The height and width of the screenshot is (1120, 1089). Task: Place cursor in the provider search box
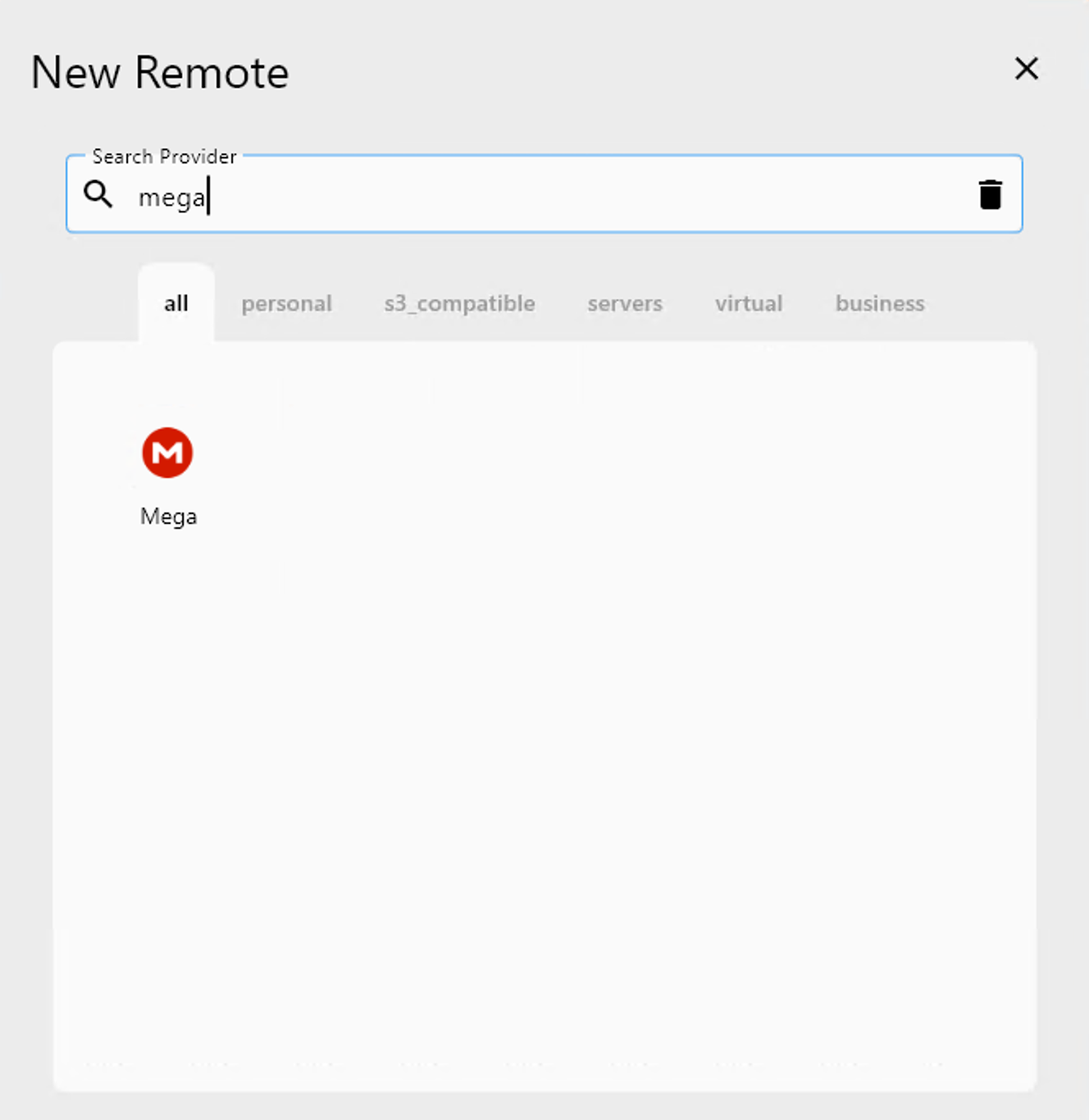pos(492,195)
